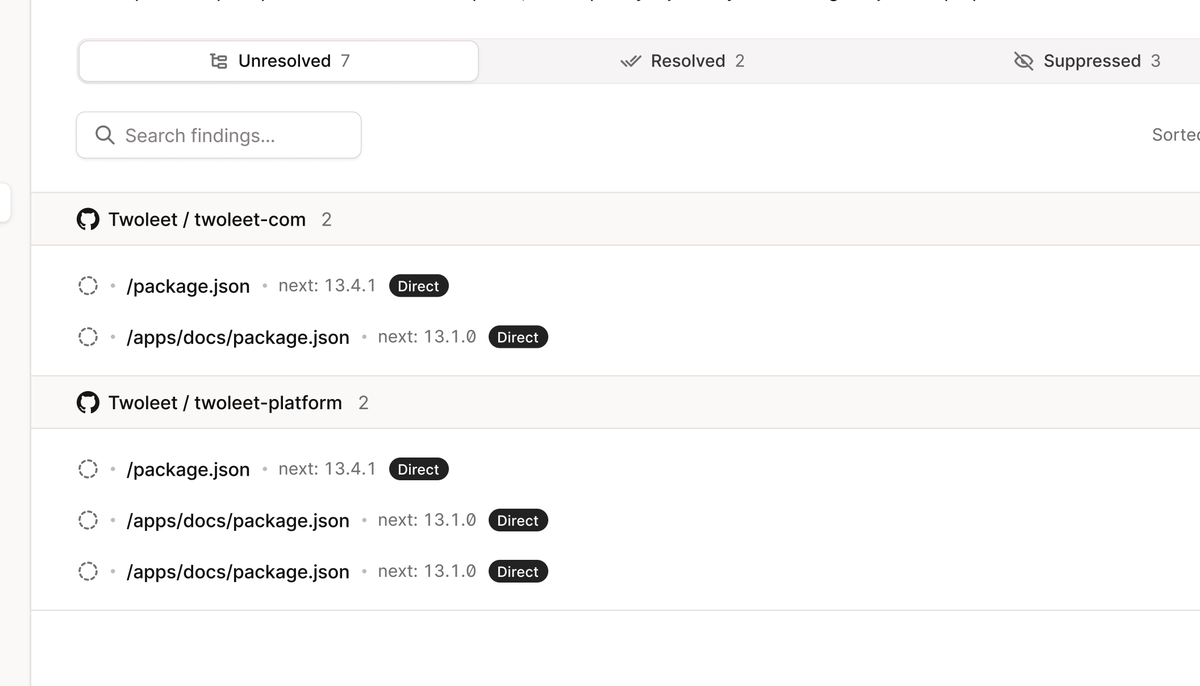
Task: Click status circle for /package.json under twoleet-com
Action: [x=88, y=286]
